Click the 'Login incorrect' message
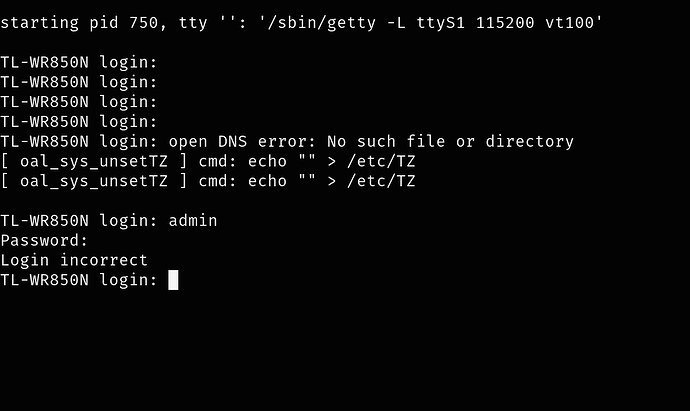The image size is (690, 411). tap(74, 260)
